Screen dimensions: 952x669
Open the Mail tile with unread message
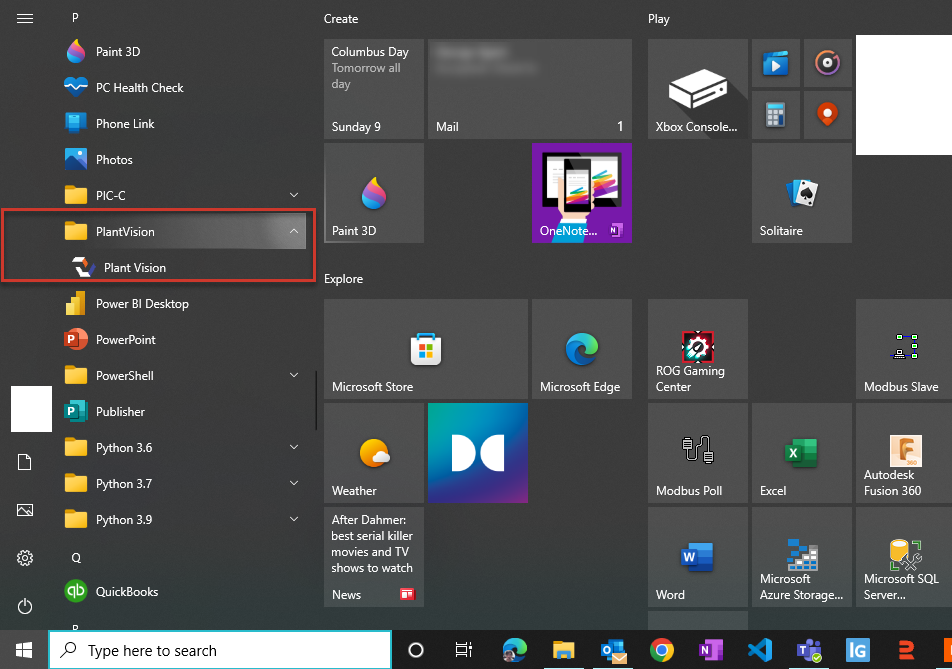tap(529, 89)
